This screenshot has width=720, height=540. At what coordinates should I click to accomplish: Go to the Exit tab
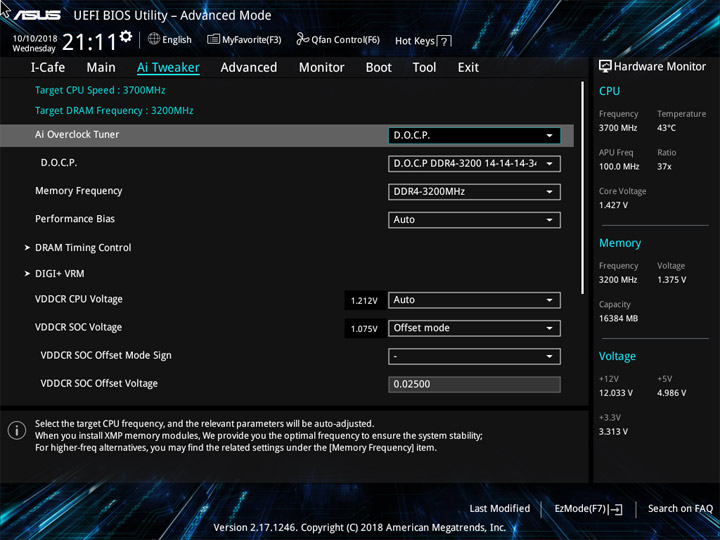coord(468,68)
